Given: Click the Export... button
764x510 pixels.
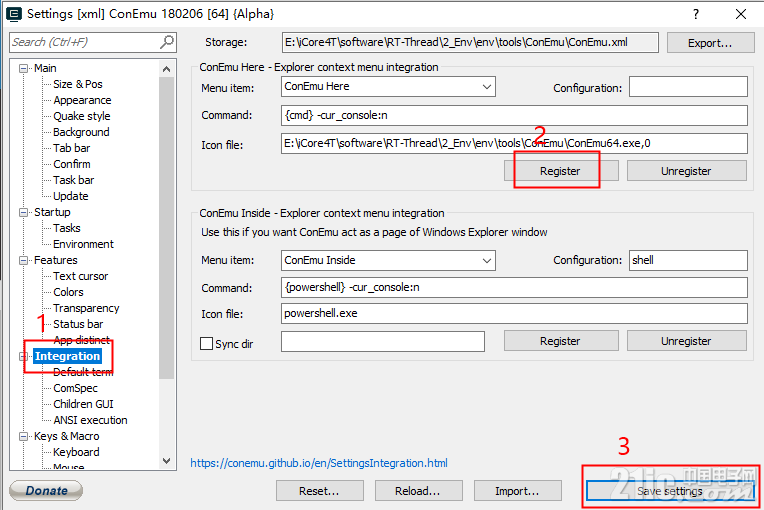Looking at the screenshot, I should tap(710, 43).
